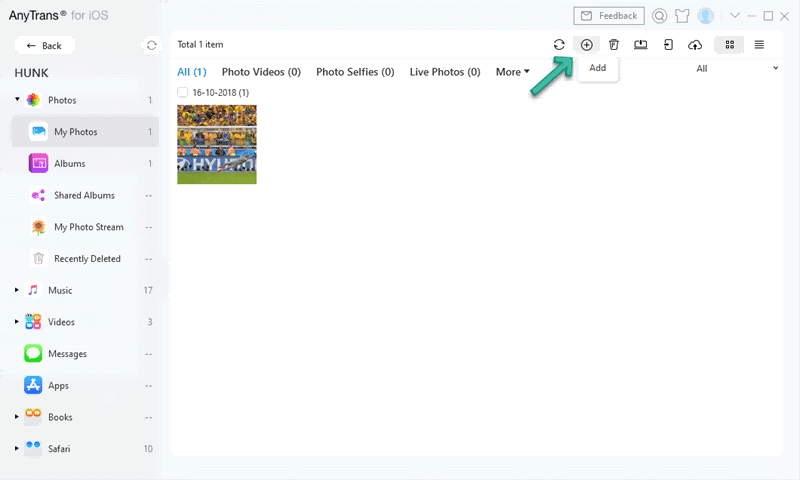800x480 pixels.
Task: Open the user account avatar icon
Action: pyautogui.click(x=706, y=16)
